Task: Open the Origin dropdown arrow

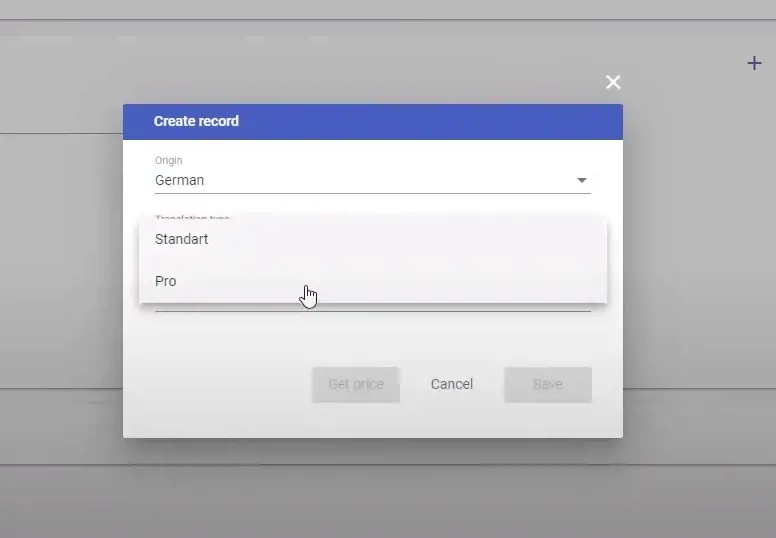Action: click(x=582, y=181)
